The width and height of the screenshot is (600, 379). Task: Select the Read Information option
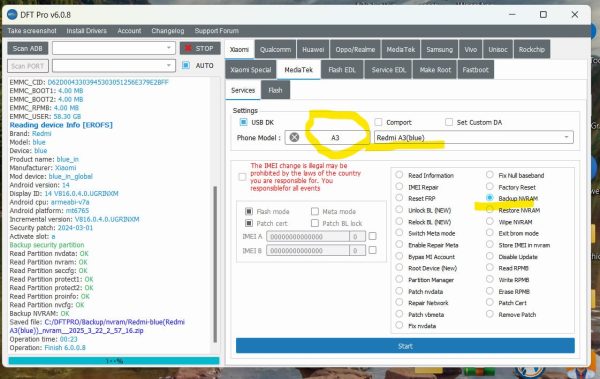426,175
